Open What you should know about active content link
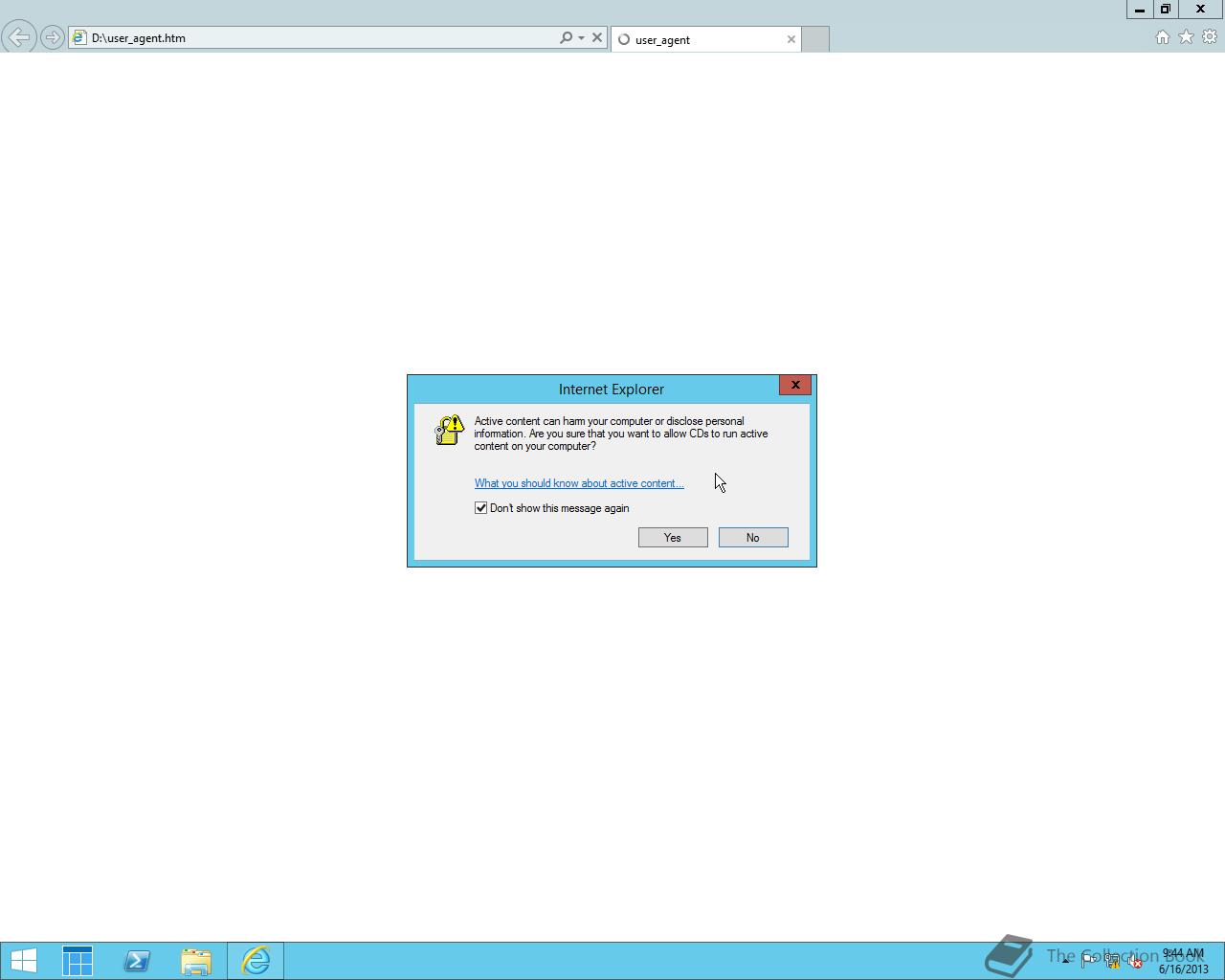The height and width of the screenshot is (980, 1225). [579, 483]
